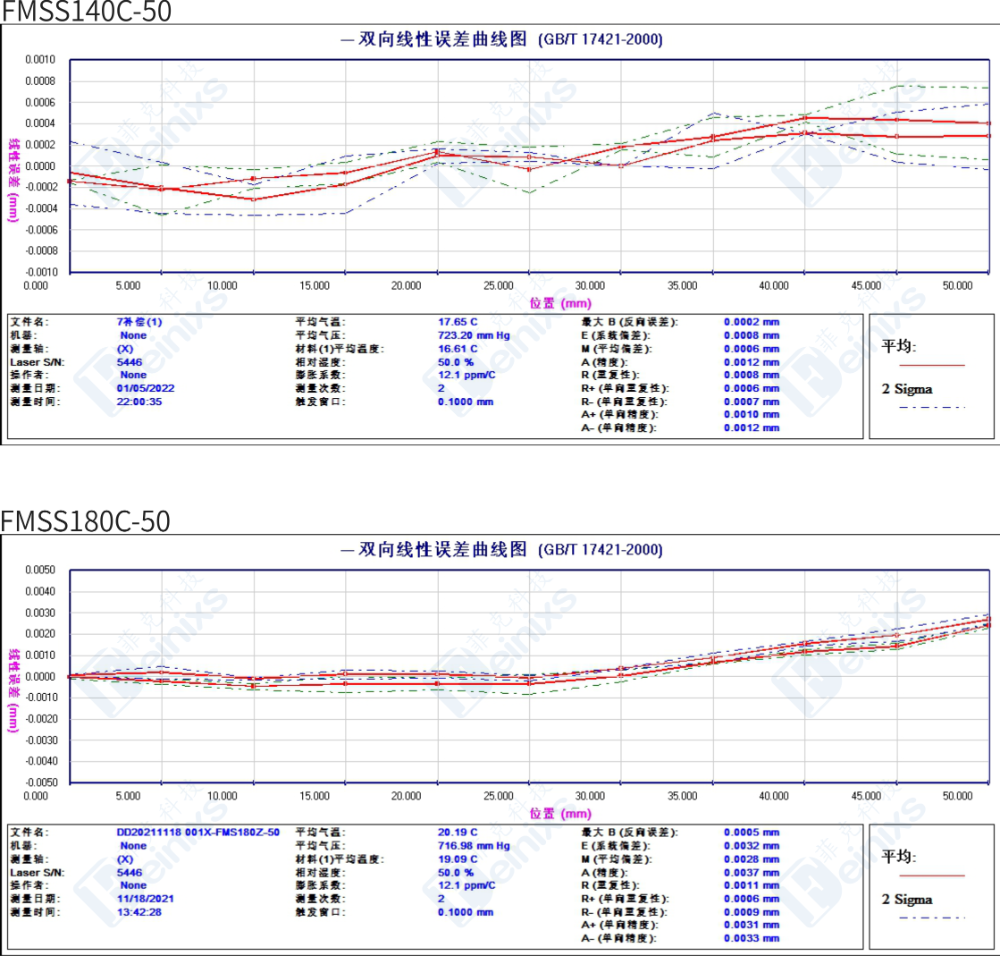The height and width of the screenshot is (956, 1000).
Task: Click the 20.19 C average temperature value
Action: (458, 832)
